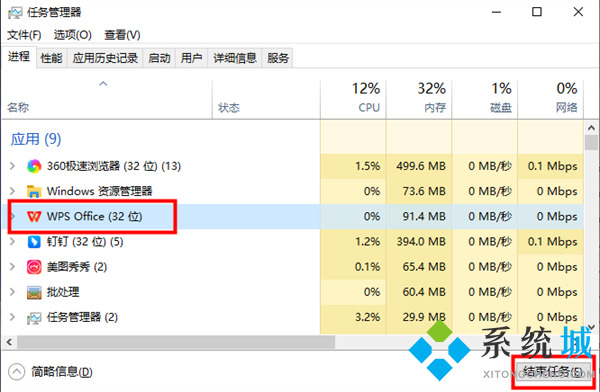Switch to the 启动 tab
This screenshot has height=392, width=600.
[159, 58]
